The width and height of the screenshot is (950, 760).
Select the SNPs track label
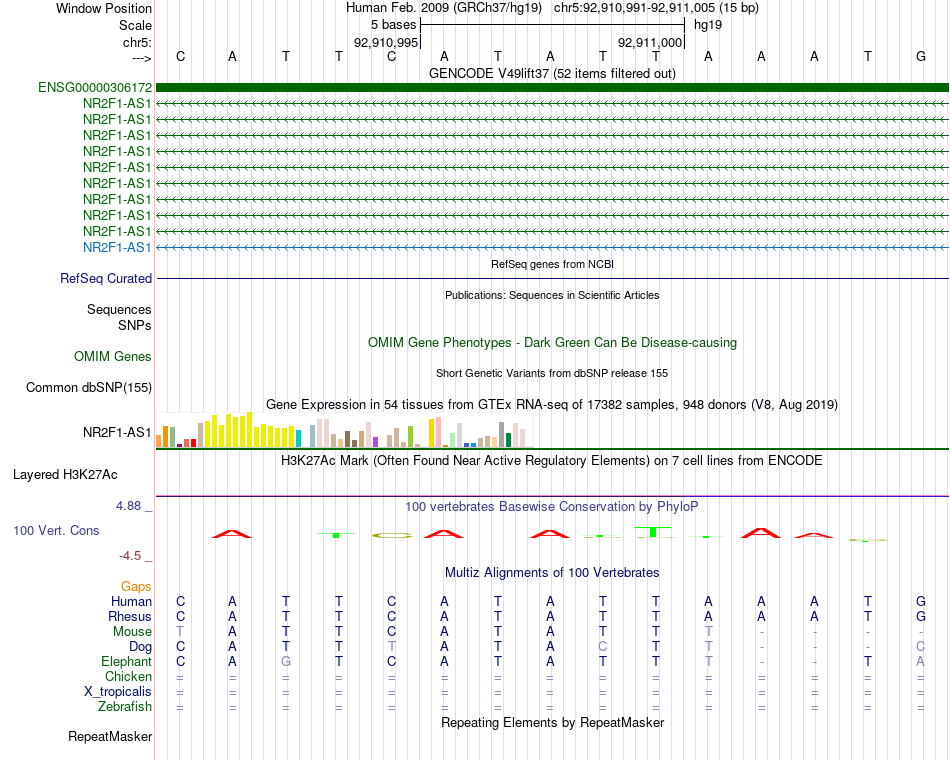(x=135, y=325)
